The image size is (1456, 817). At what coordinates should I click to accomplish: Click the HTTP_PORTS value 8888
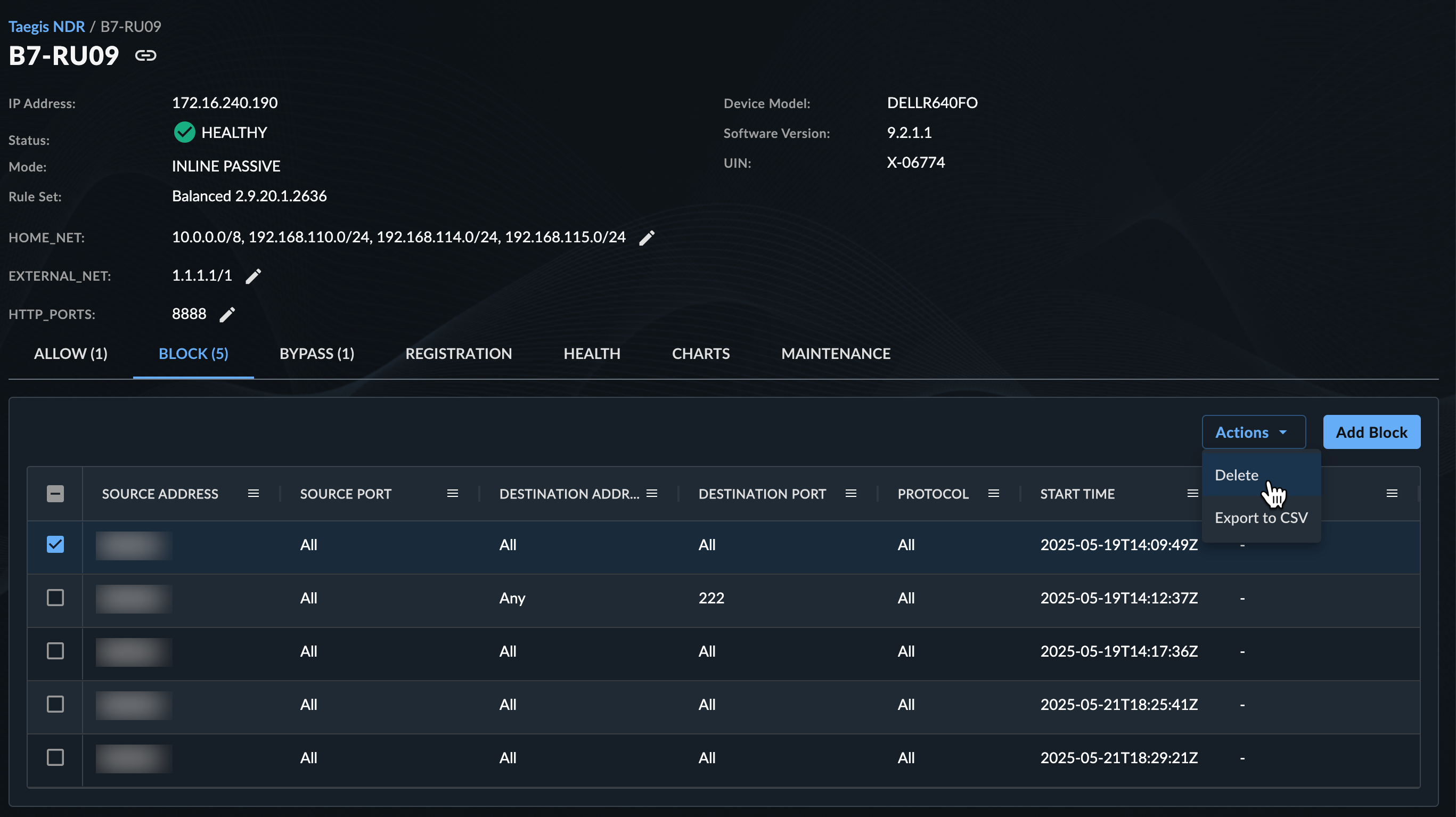coord(189,314)
